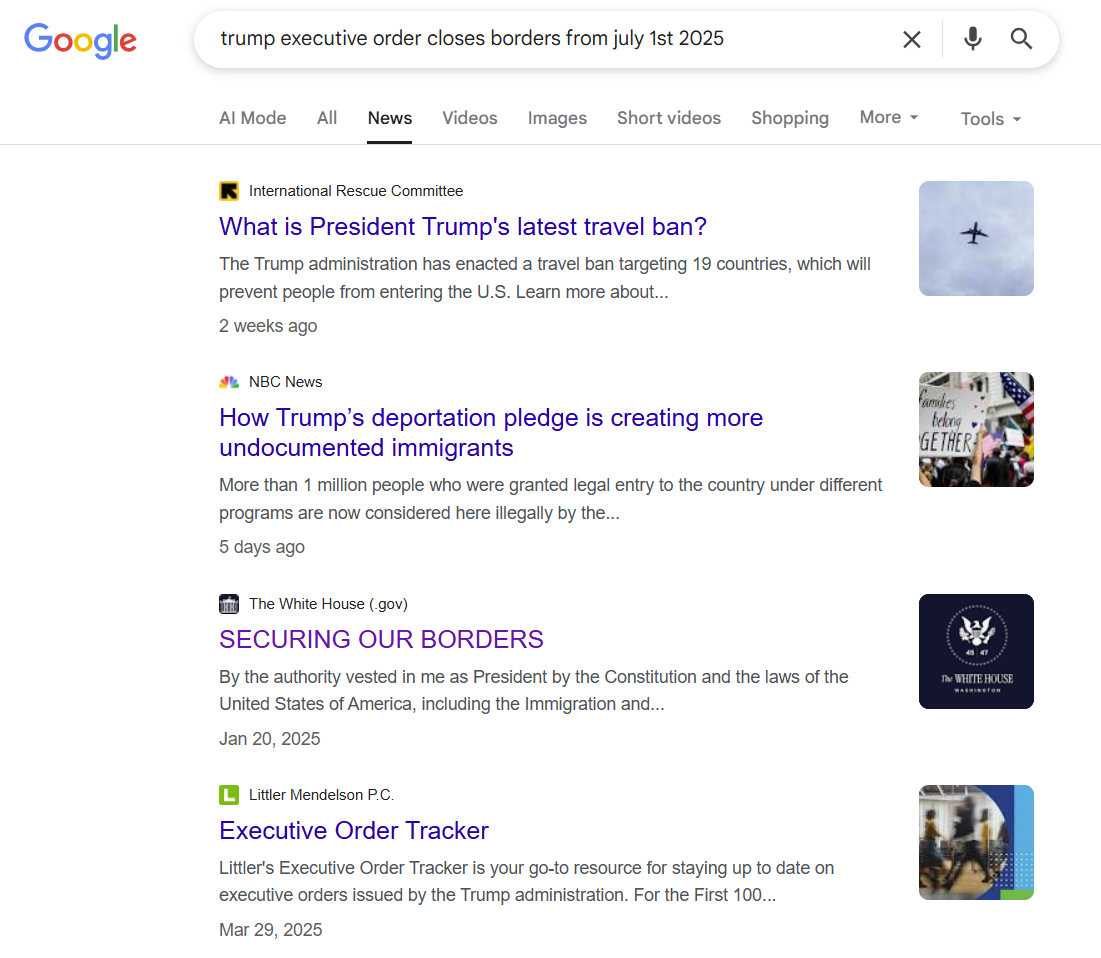The height and width of the screenshot is (958, 1101).
Task: Click the 'Jan 20, 2025' date
Action: point(270,739)
